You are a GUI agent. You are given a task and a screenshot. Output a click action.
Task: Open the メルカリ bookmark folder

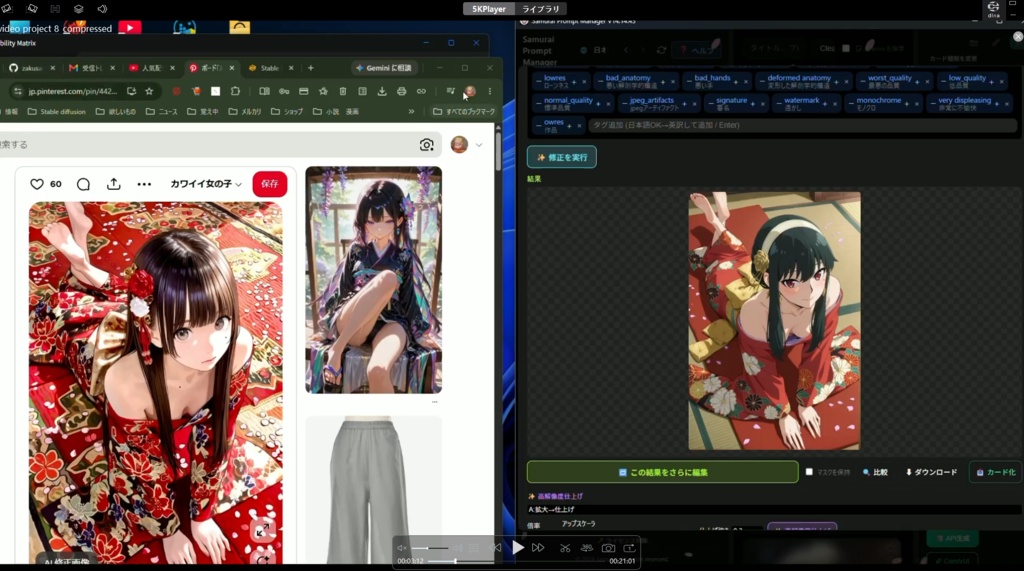tap(245, 112)
